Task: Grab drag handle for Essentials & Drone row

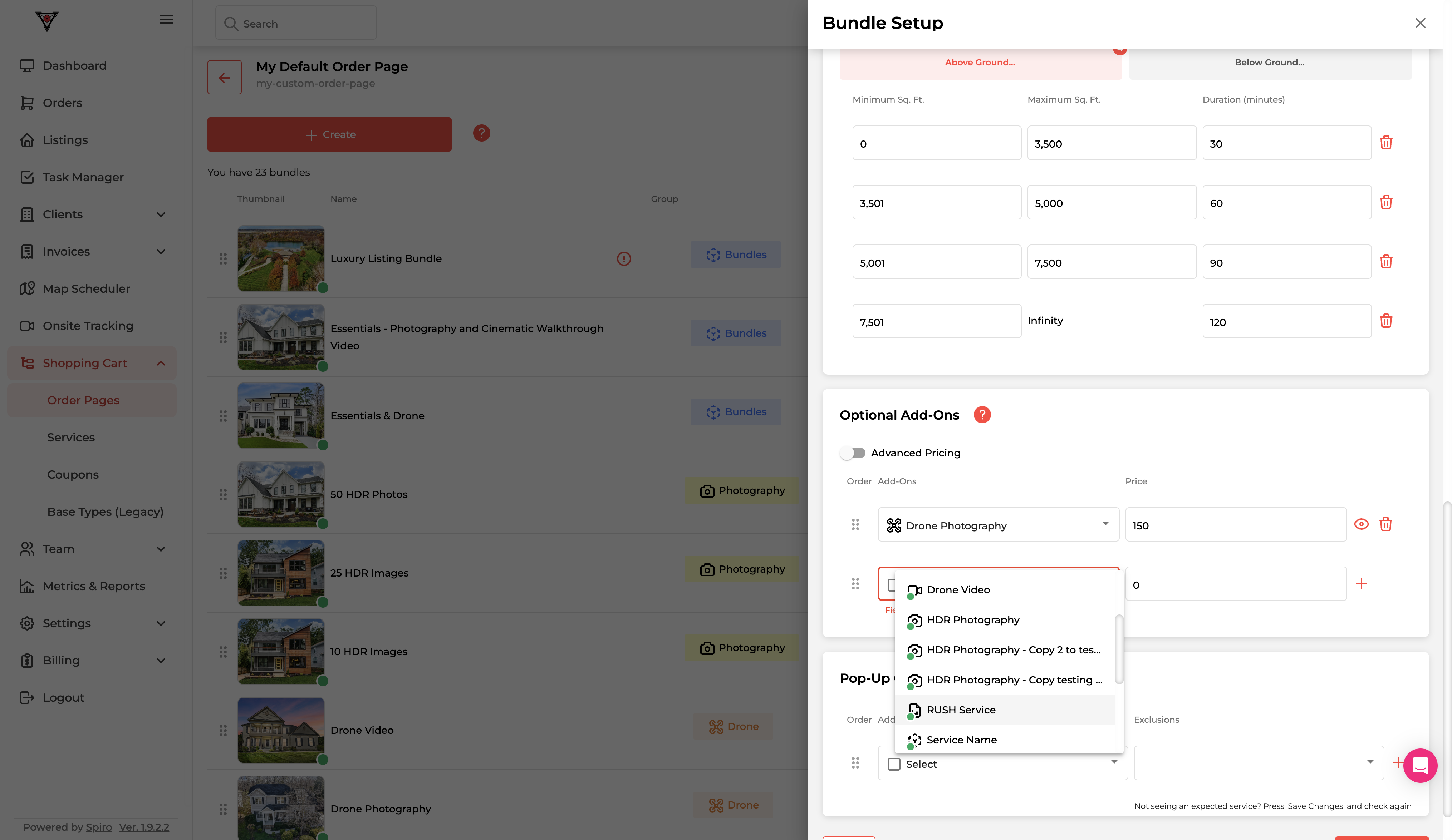Action: pyautogui.click(x=223, y=416)
